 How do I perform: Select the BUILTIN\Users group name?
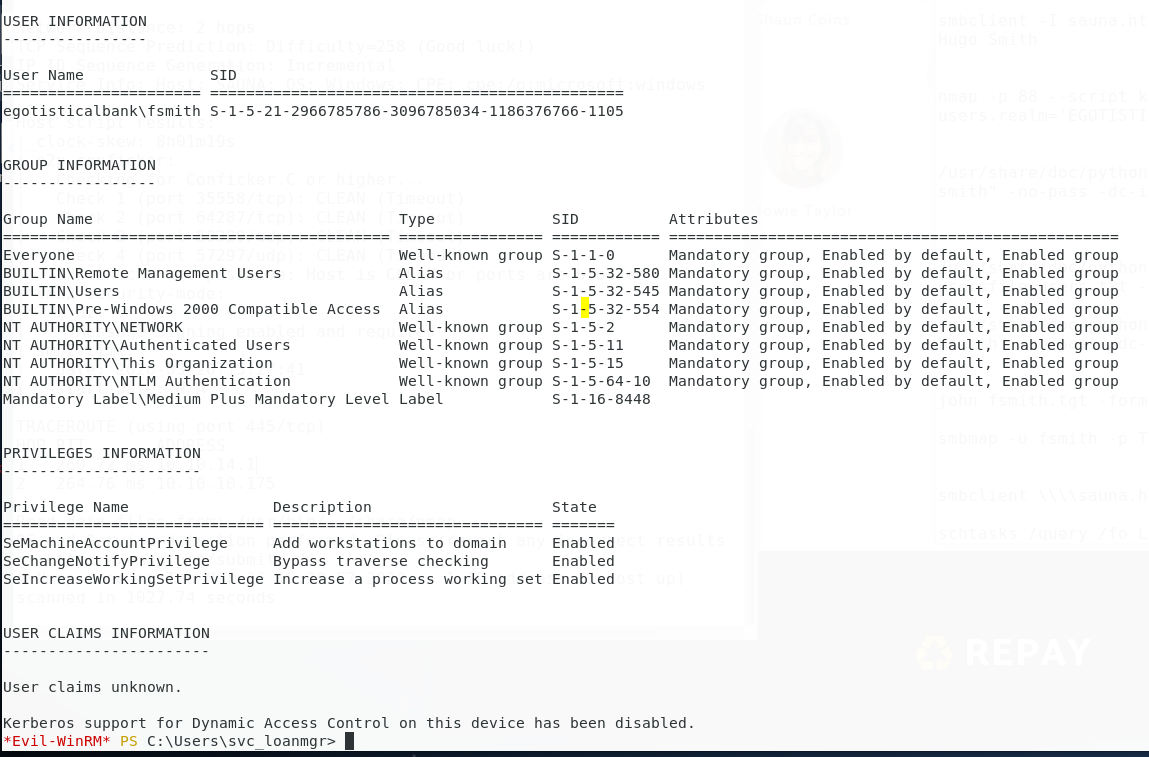coord(61,291)
